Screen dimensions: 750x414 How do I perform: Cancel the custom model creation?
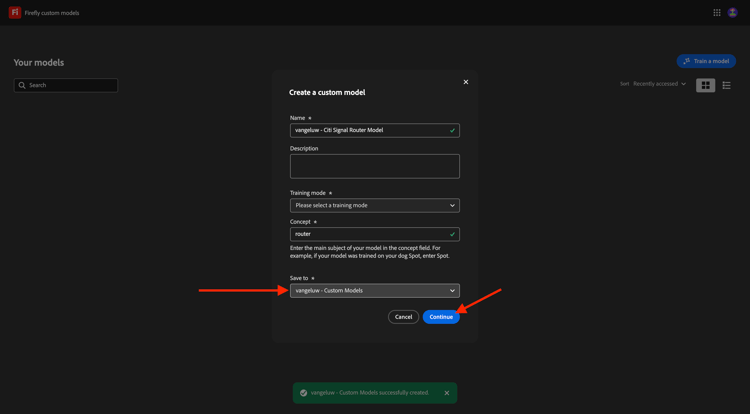pos(403,317)
